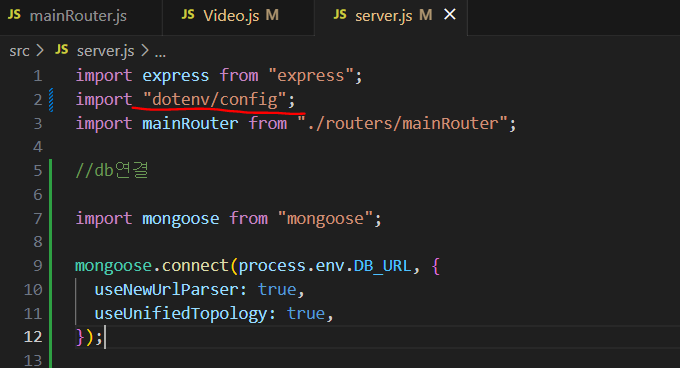Click the closing }); on line 12
This screenshot has width=680, height=368.
click(x=89, y=337)
